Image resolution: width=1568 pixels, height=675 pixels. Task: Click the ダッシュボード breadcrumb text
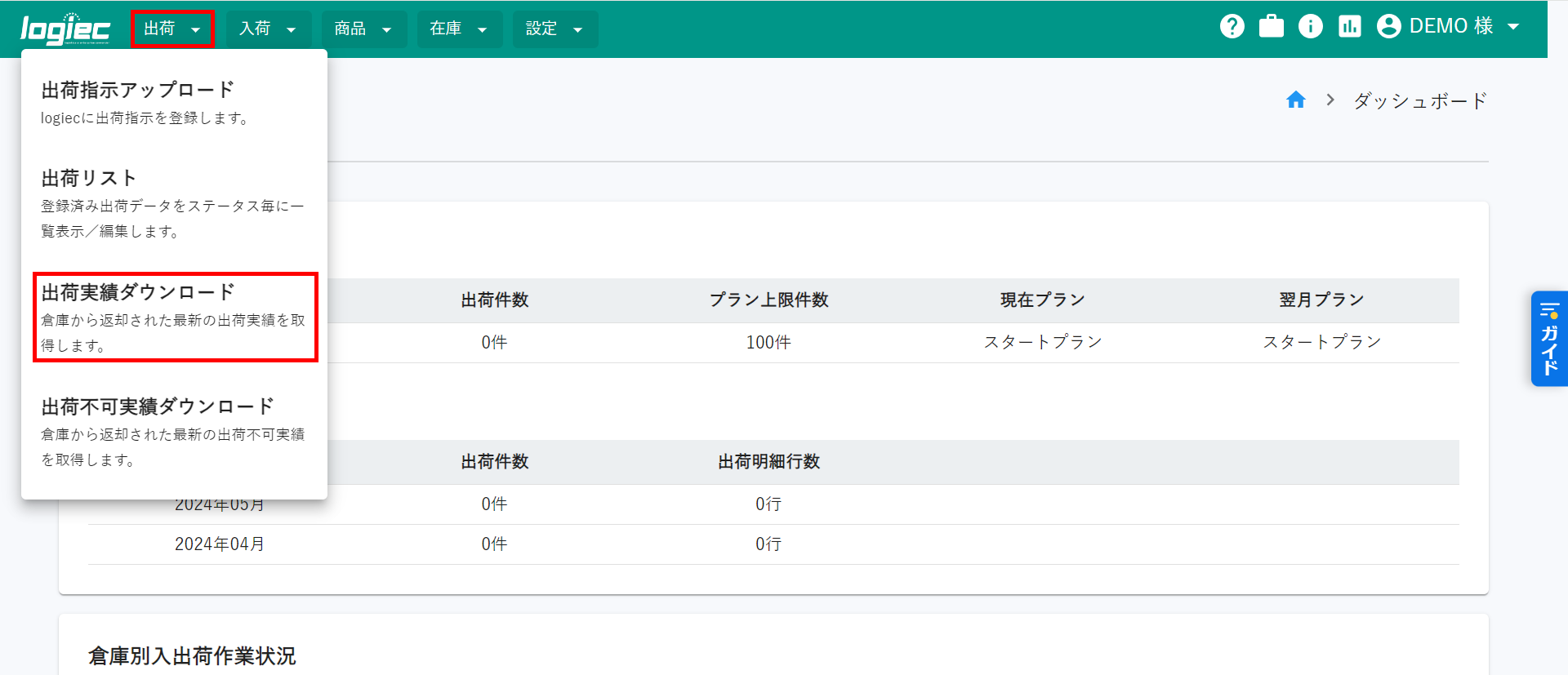1420,100
